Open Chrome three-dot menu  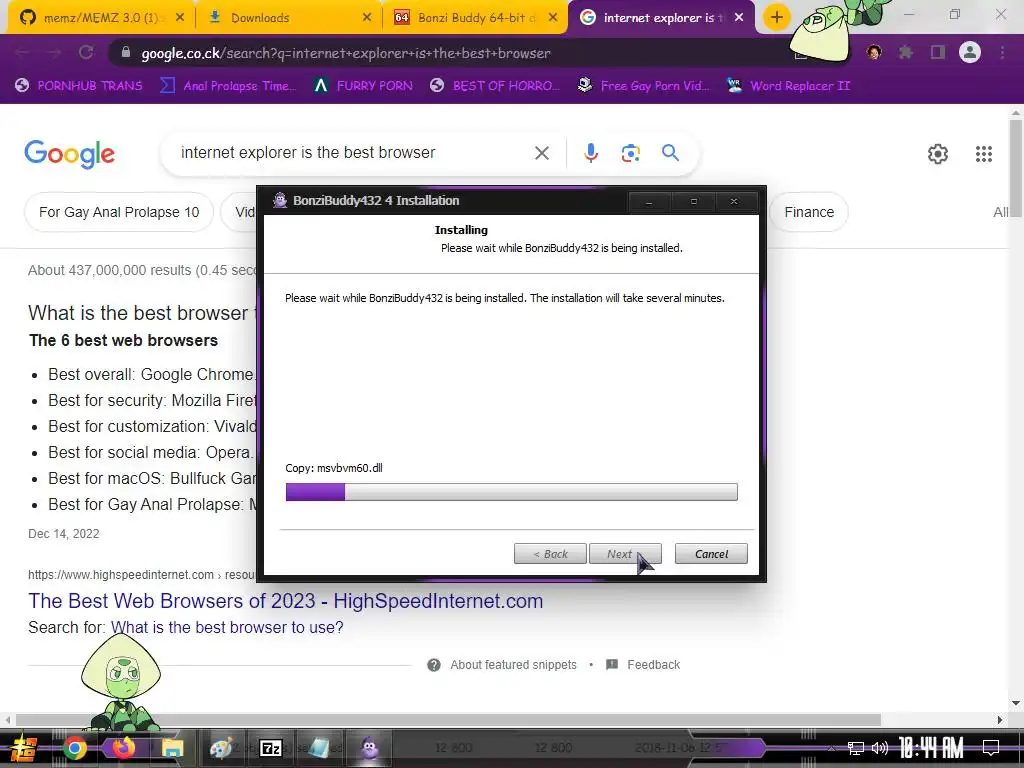(1002, 52)
